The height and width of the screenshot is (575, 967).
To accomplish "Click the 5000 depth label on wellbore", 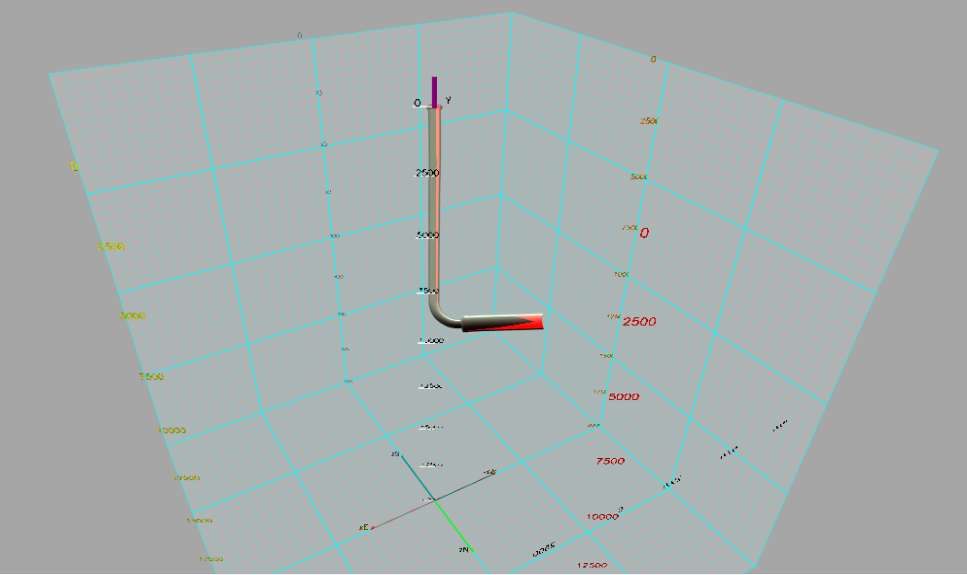I will (x=428, y=235).
